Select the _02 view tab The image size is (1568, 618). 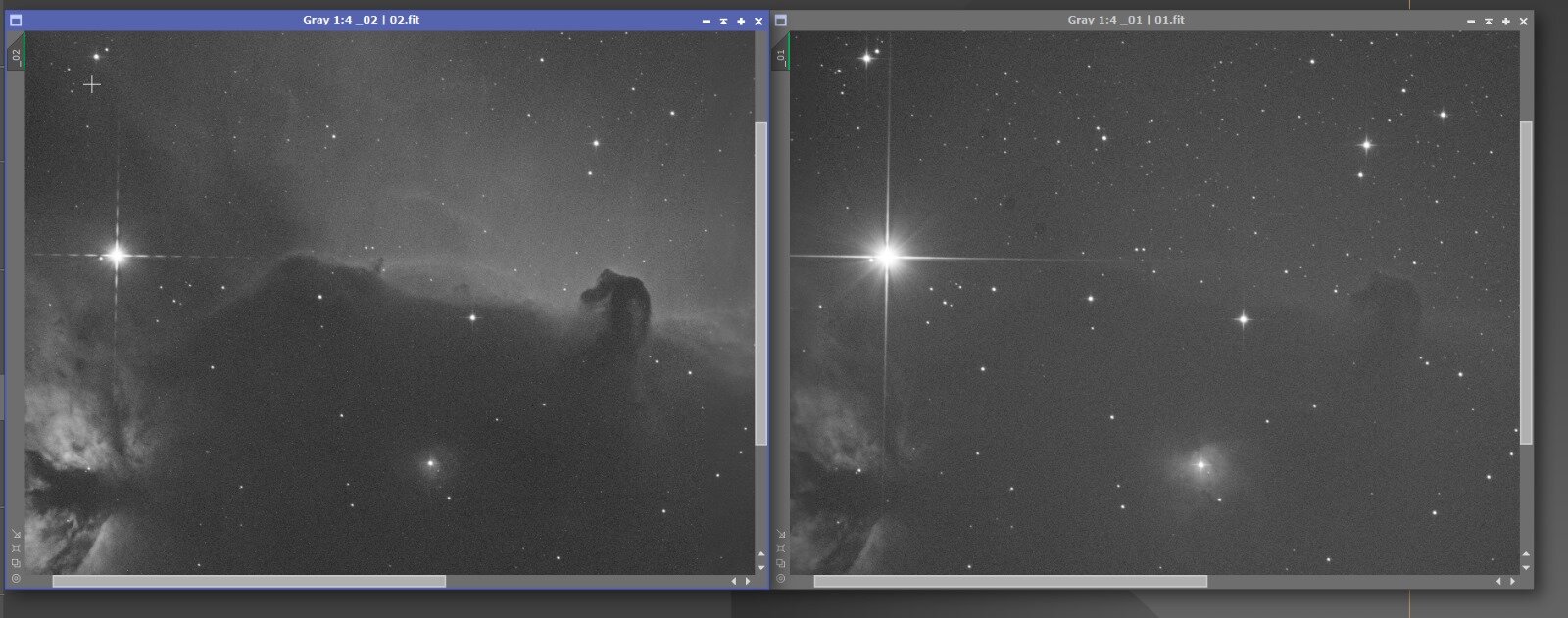point(16,52)
